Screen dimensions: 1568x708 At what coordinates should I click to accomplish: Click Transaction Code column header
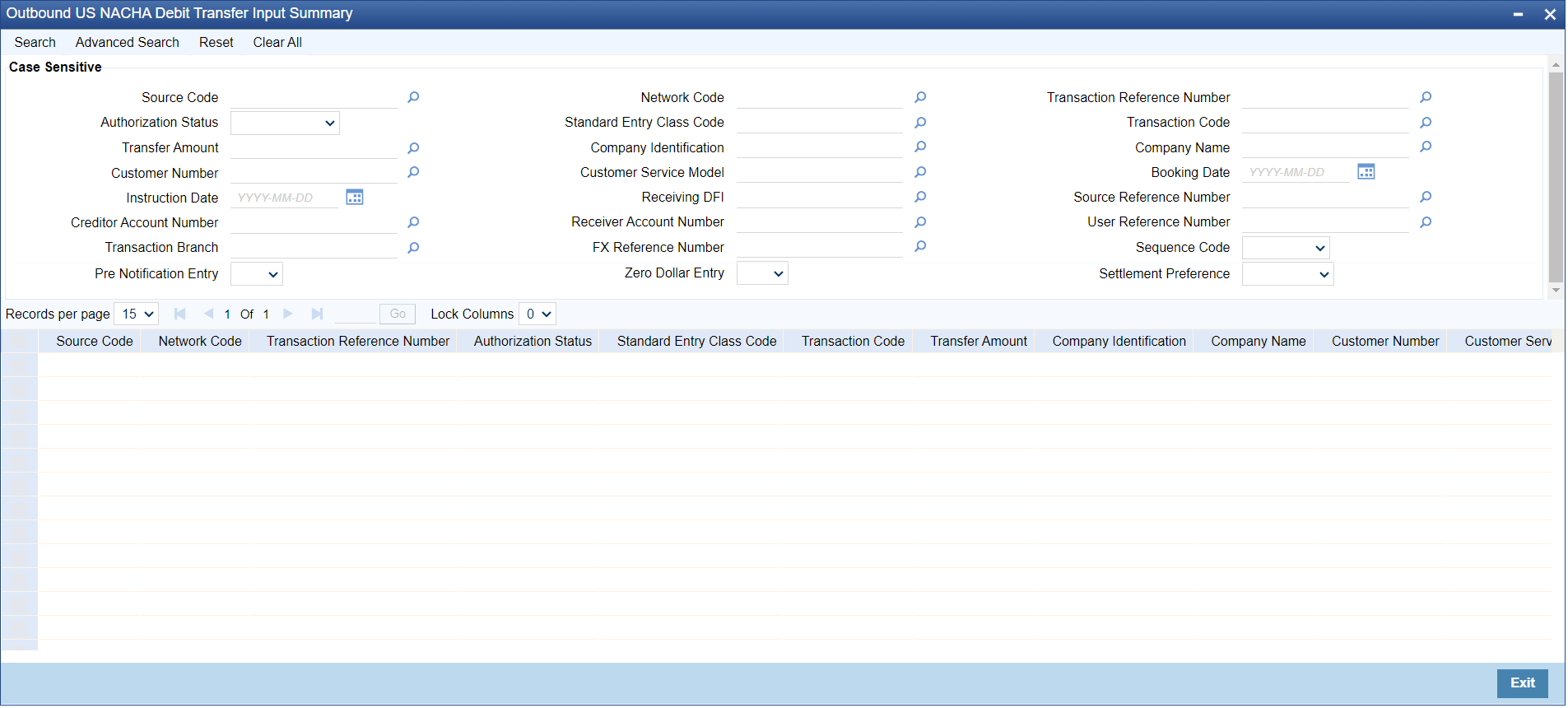[853, 342]
